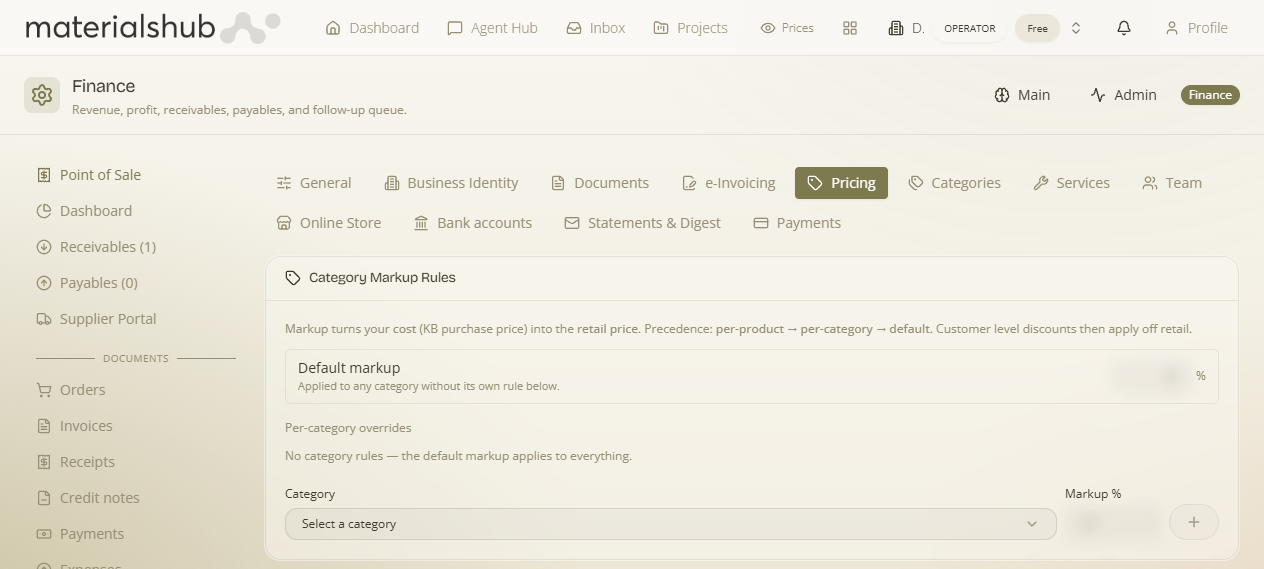1264x569 pixels.
Task: Click the OPERATOR role badge
Action: coord(969,28)
